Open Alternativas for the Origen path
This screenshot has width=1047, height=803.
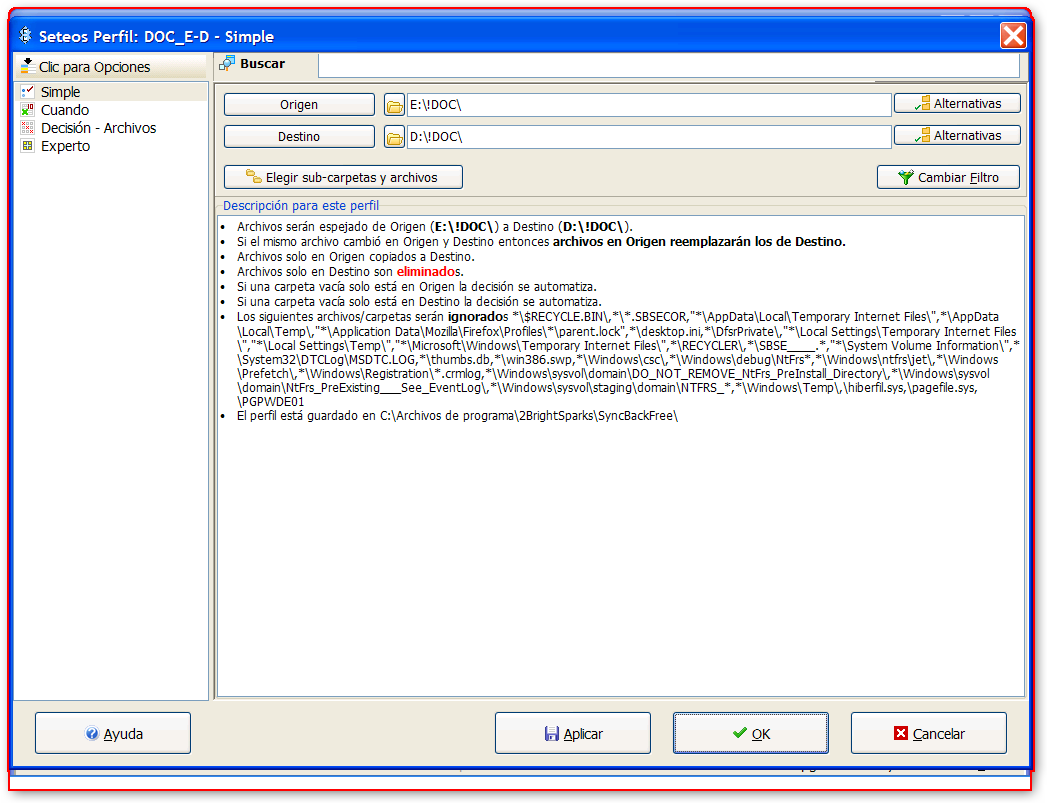[957, 103]
